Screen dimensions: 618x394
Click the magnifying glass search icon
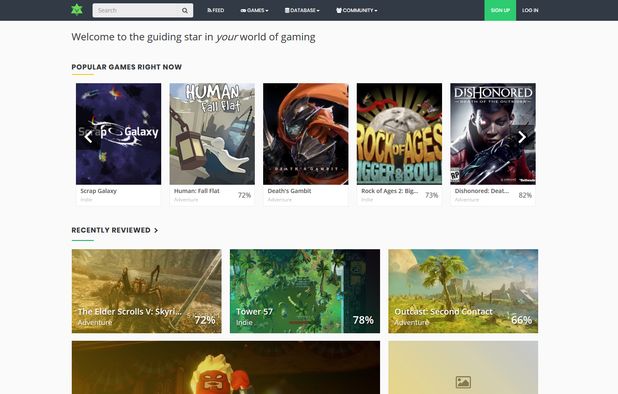tap(185, 11)
